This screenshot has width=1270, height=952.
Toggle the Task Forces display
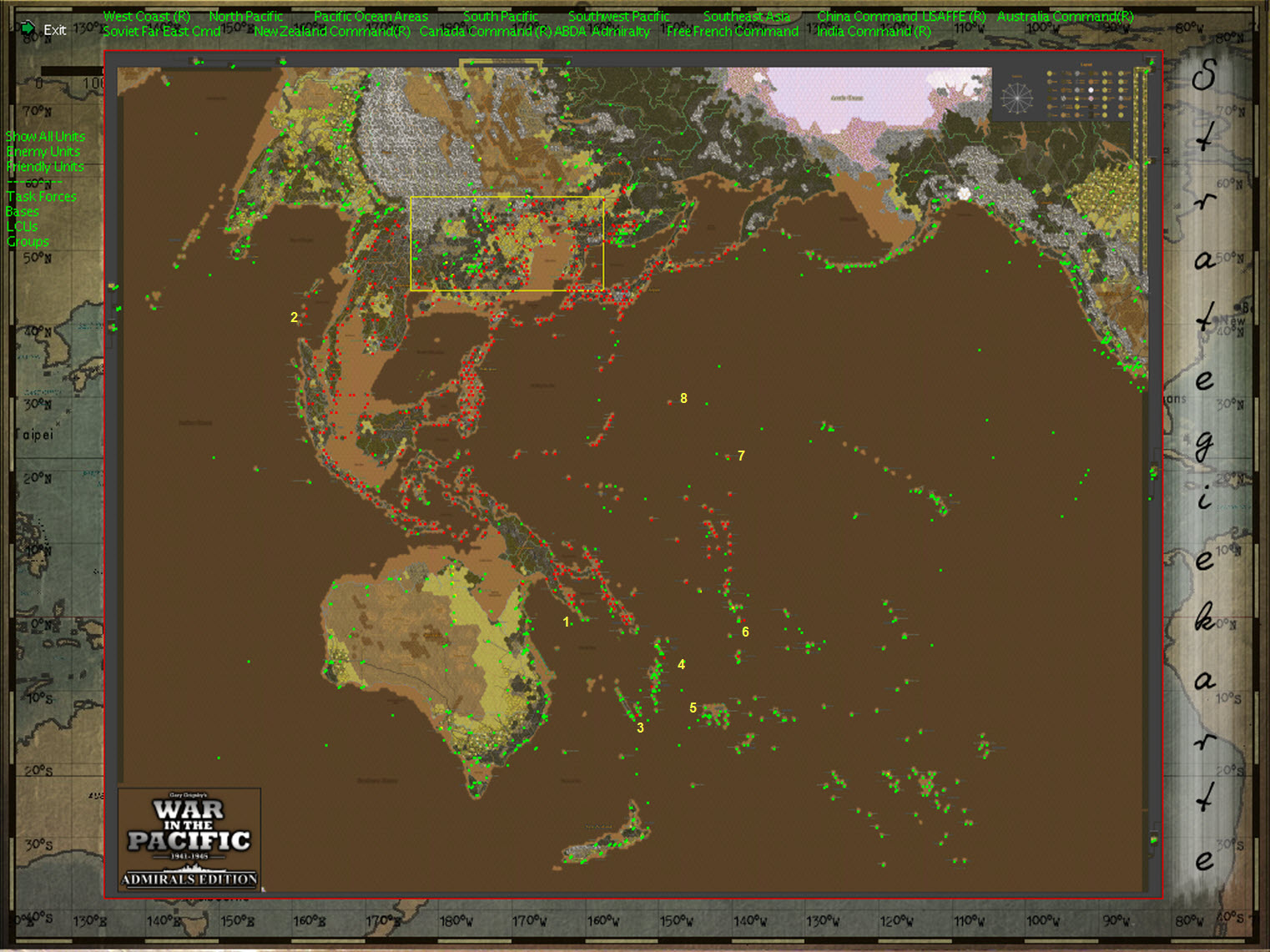42,196
